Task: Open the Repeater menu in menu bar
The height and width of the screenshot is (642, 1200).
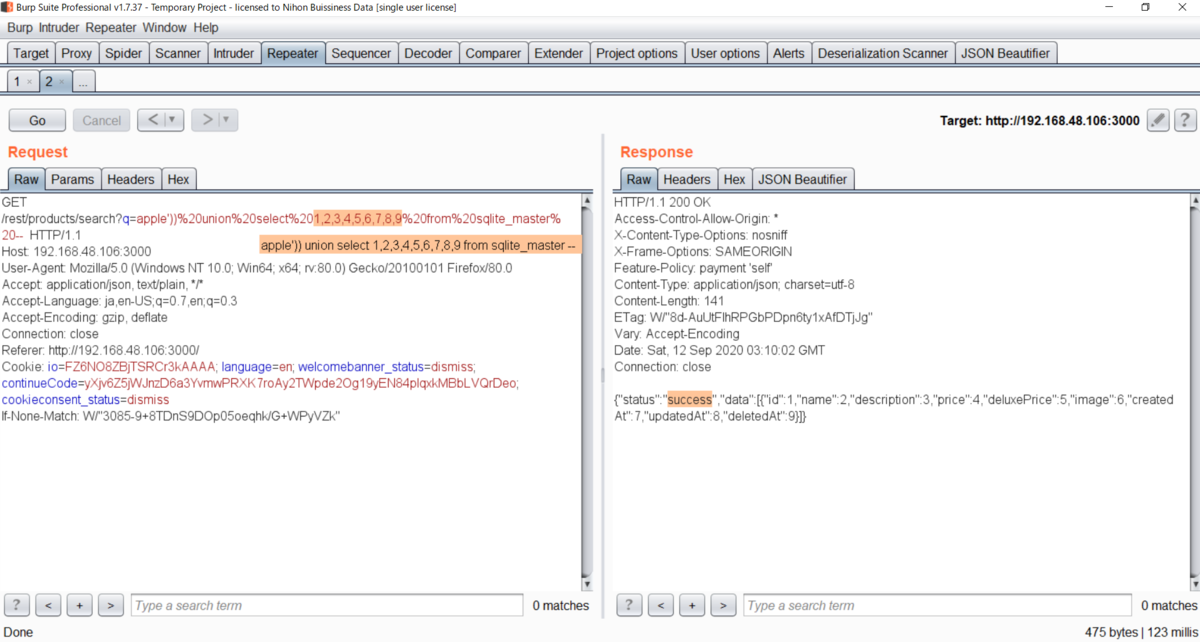Action: (111, 28)
